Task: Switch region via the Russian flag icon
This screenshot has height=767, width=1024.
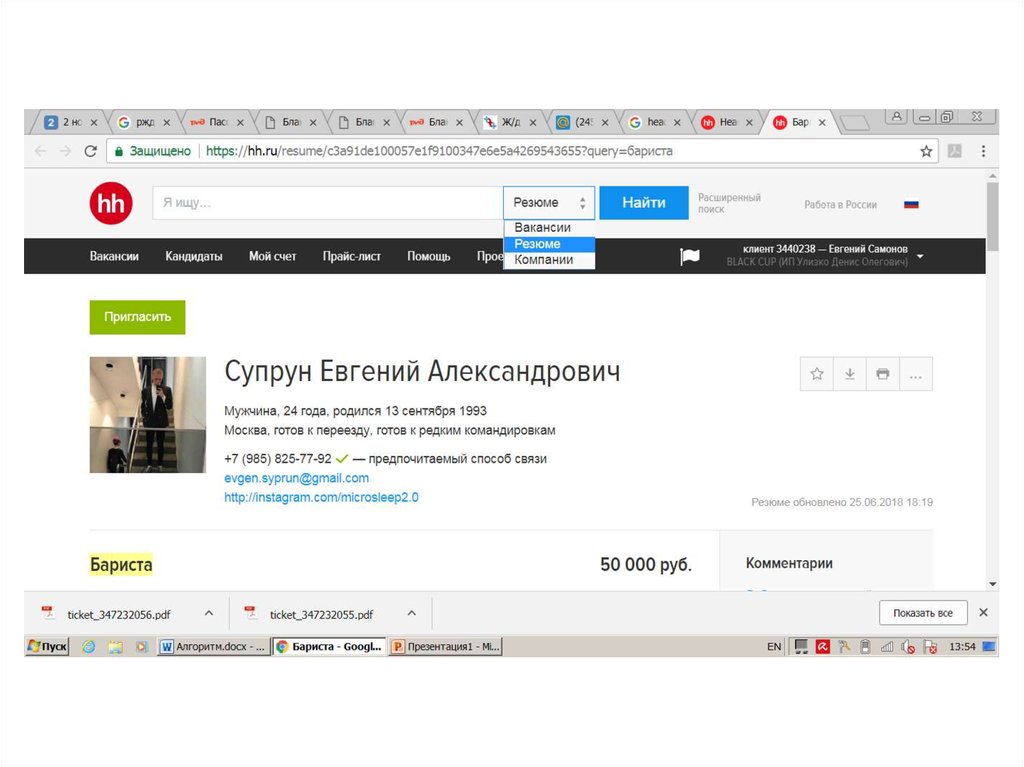Action: click(911, 204)
